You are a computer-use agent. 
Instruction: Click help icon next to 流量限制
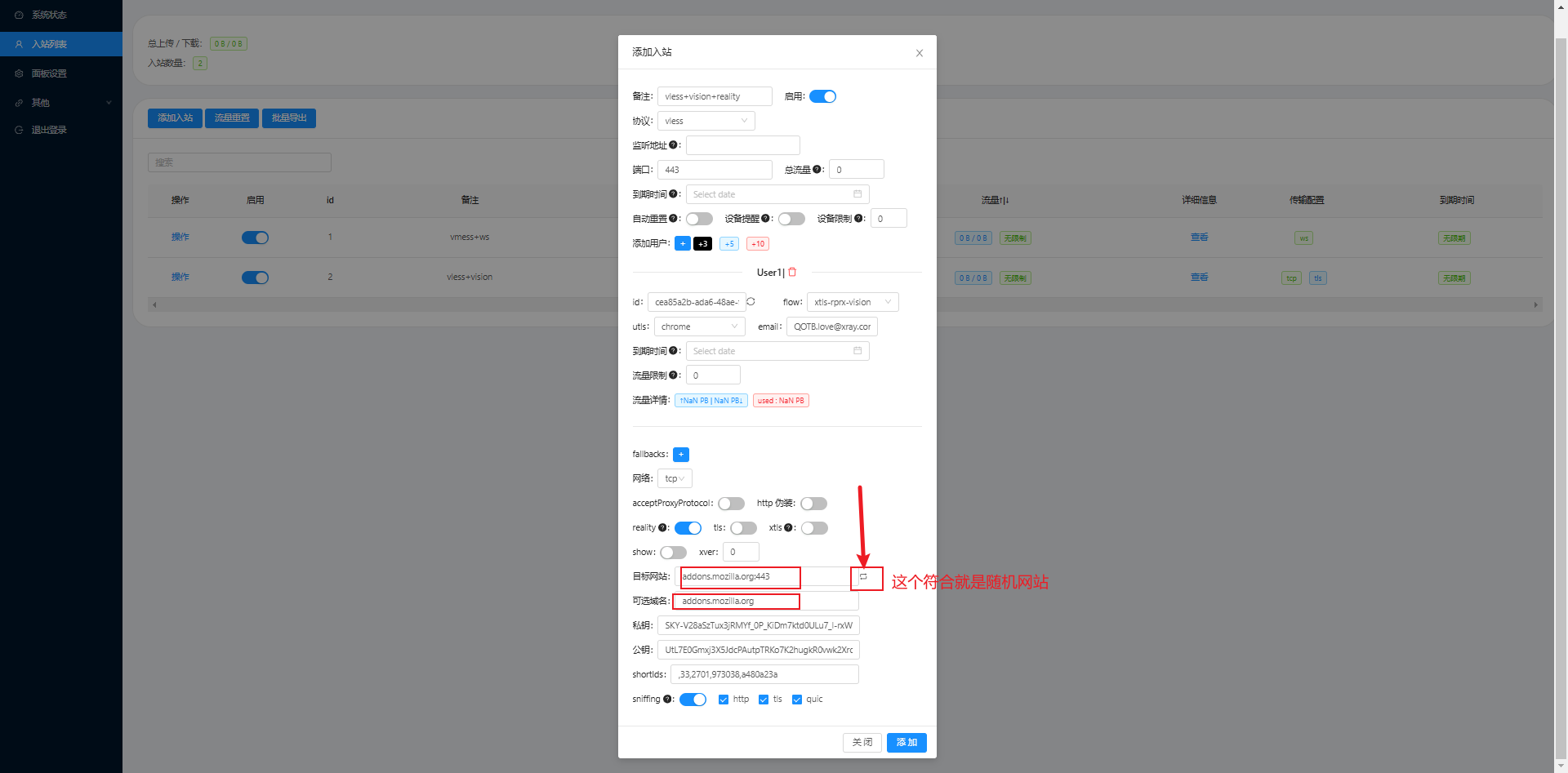click(673, 375)
